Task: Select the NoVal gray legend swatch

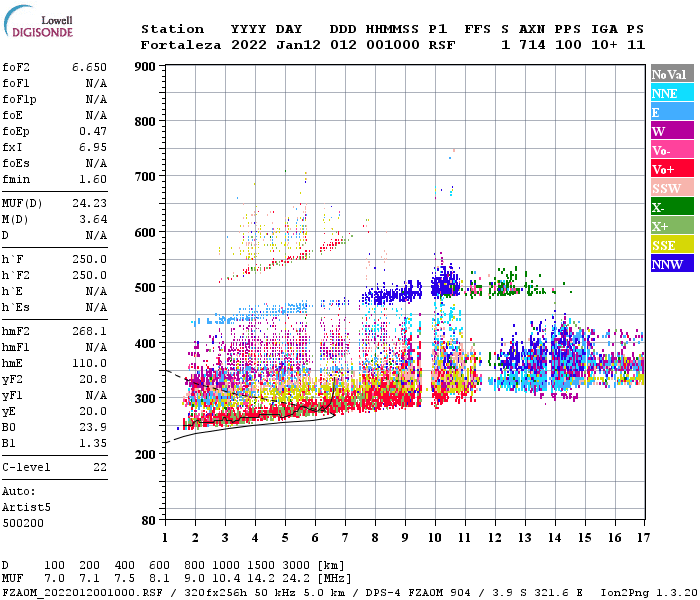Action: pyautogui.click(x=672, y=74)
